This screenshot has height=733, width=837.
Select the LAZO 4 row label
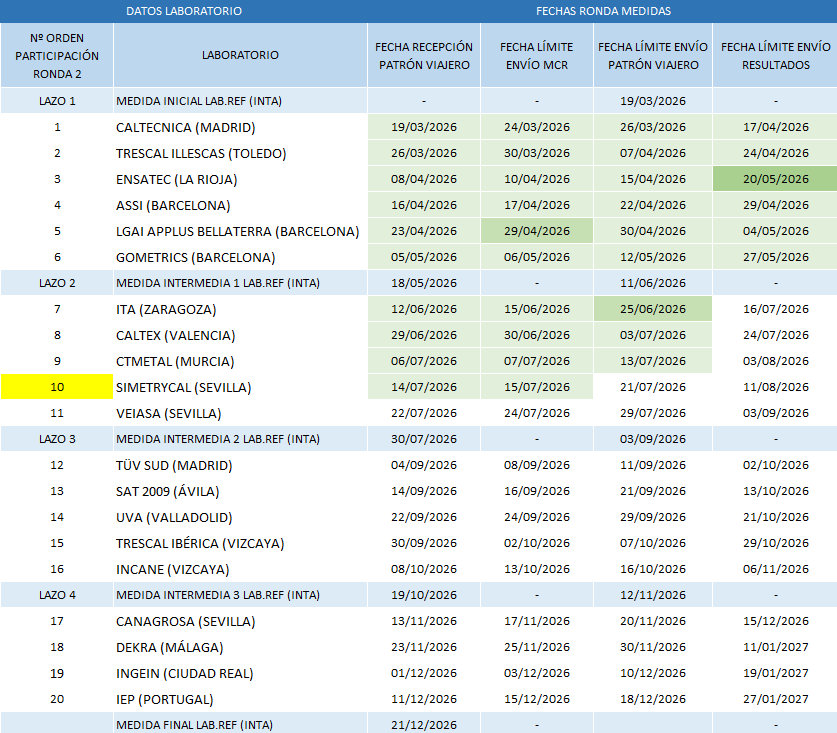(57, 595)
